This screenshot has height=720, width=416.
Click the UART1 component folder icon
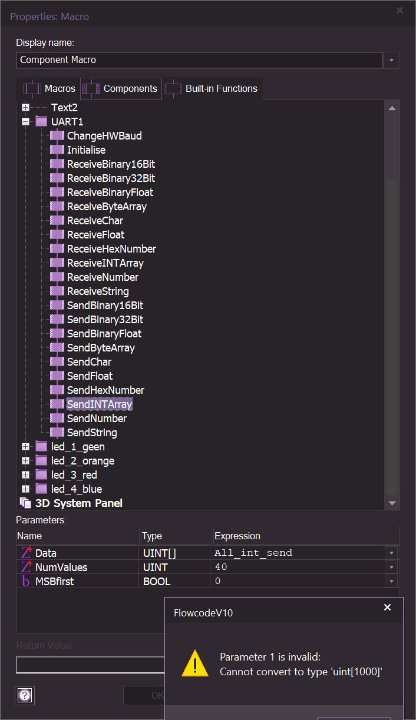[x=41, y=122]
